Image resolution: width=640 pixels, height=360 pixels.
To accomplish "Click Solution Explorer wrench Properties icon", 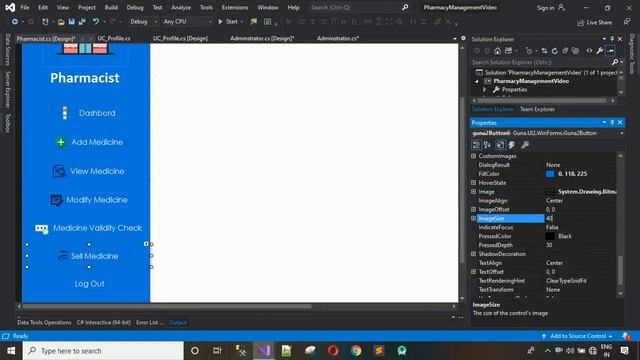I will tap(600, 51).
